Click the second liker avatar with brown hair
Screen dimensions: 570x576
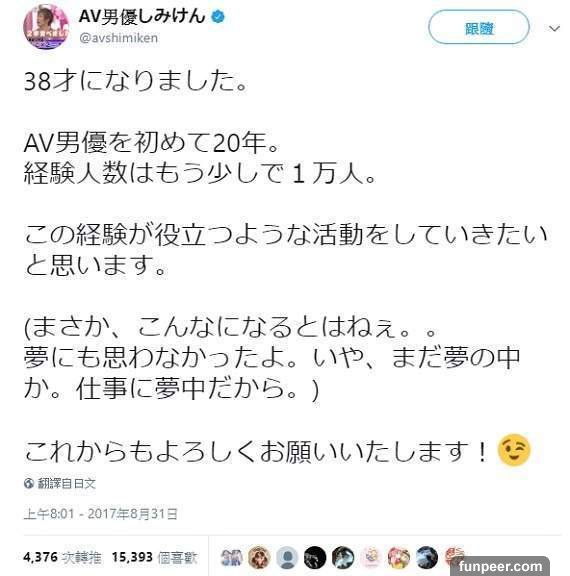point(259,557)
